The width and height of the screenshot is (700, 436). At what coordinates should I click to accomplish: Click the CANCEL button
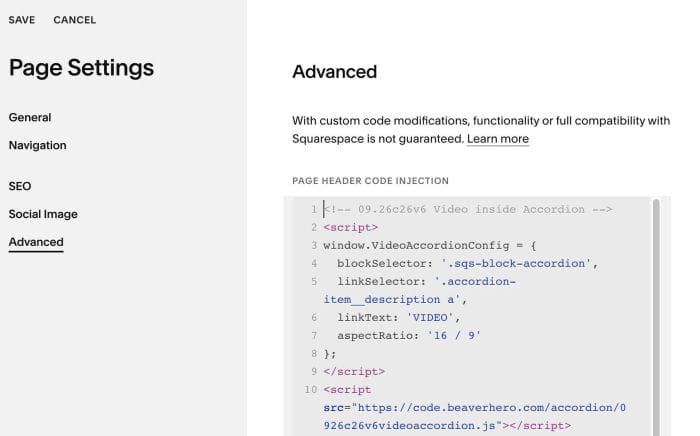click(75, 20)
